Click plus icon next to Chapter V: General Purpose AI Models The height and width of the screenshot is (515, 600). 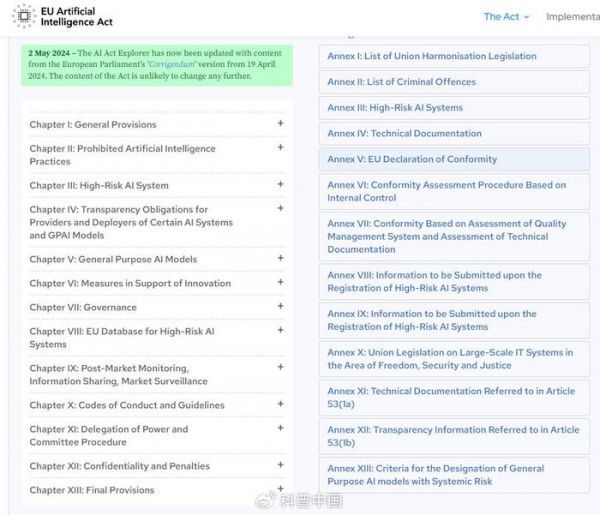pos(280,259)
